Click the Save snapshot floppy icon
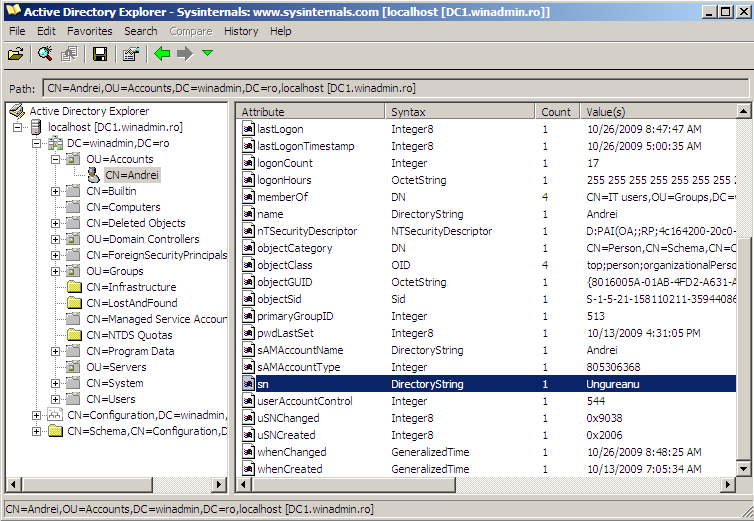The width and height of the screenshot is (754, 521). click(100, 54)
